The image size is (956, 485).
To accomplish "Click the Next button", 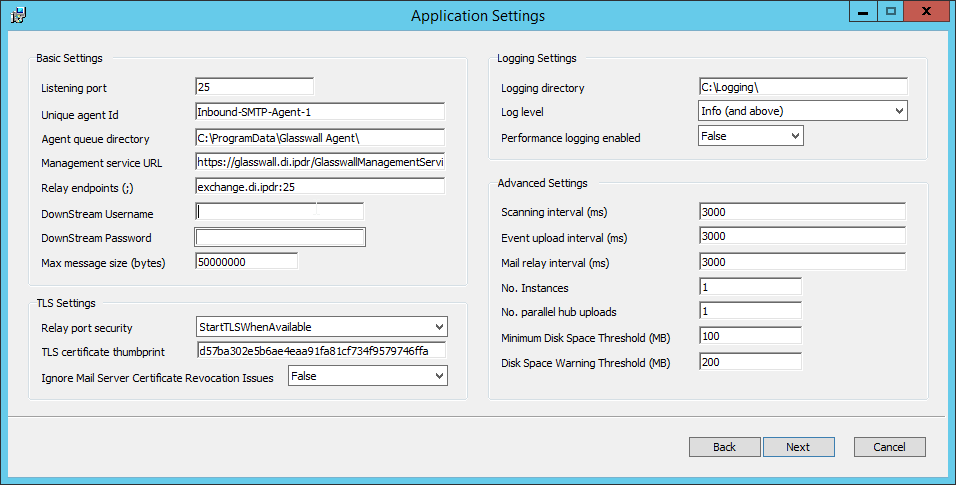I will pyautogui.click(x=798, y=447).
